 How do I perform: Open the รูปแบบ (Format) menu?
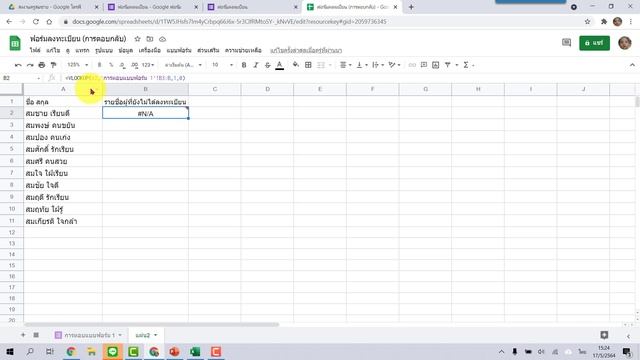(104, 50)
